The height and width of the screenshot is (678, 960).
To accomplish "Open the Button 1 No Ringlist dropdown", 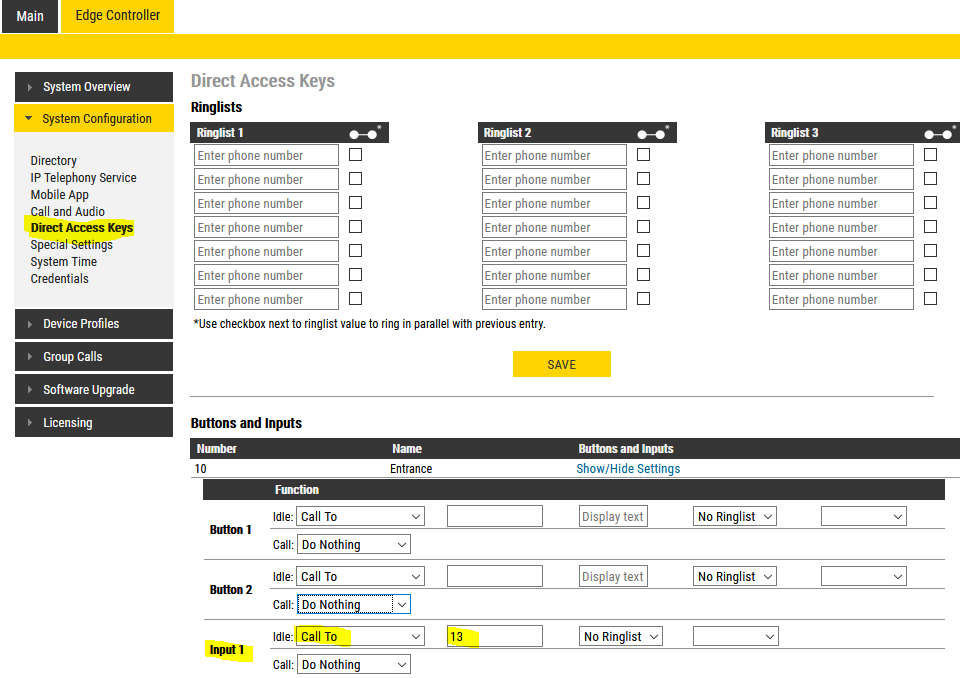I will [x=735, y=517].
